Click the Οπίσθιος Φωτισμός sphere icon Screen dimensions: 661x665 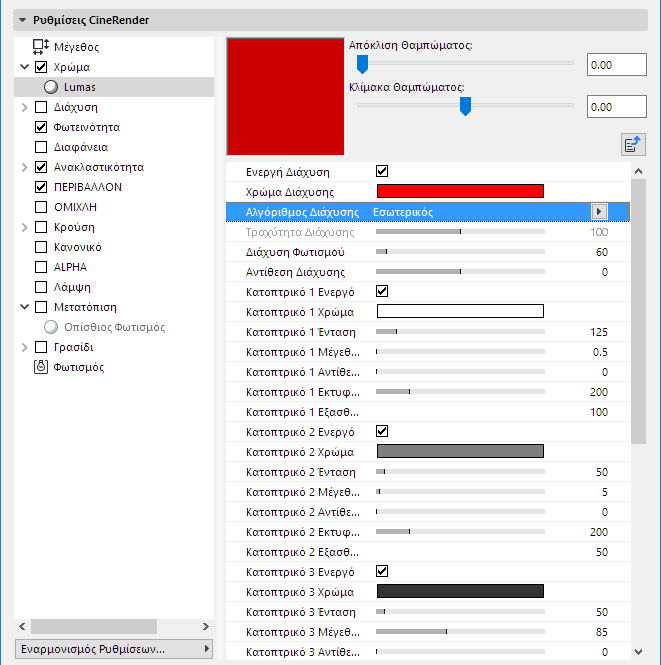51,327
